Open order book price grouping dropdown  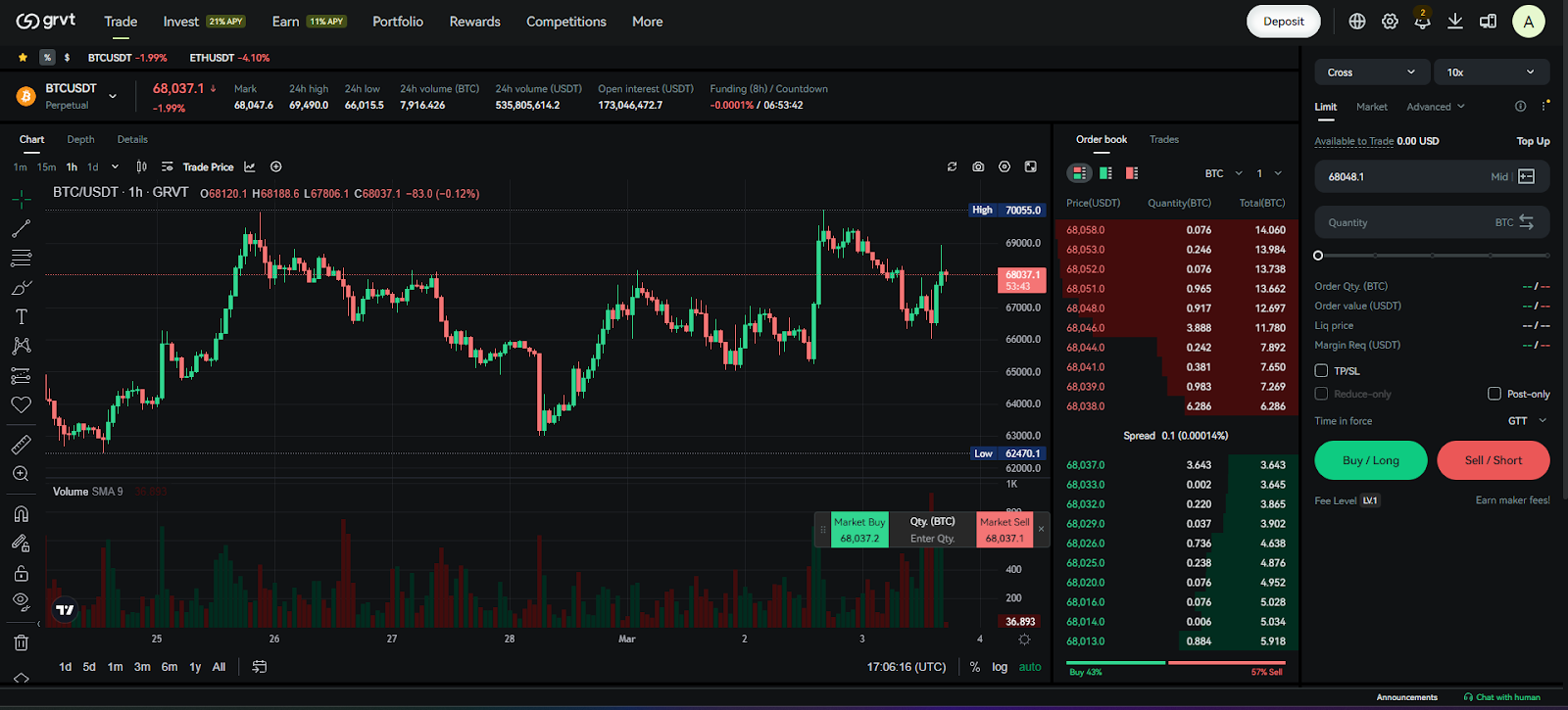click(x=1269, y=173)
